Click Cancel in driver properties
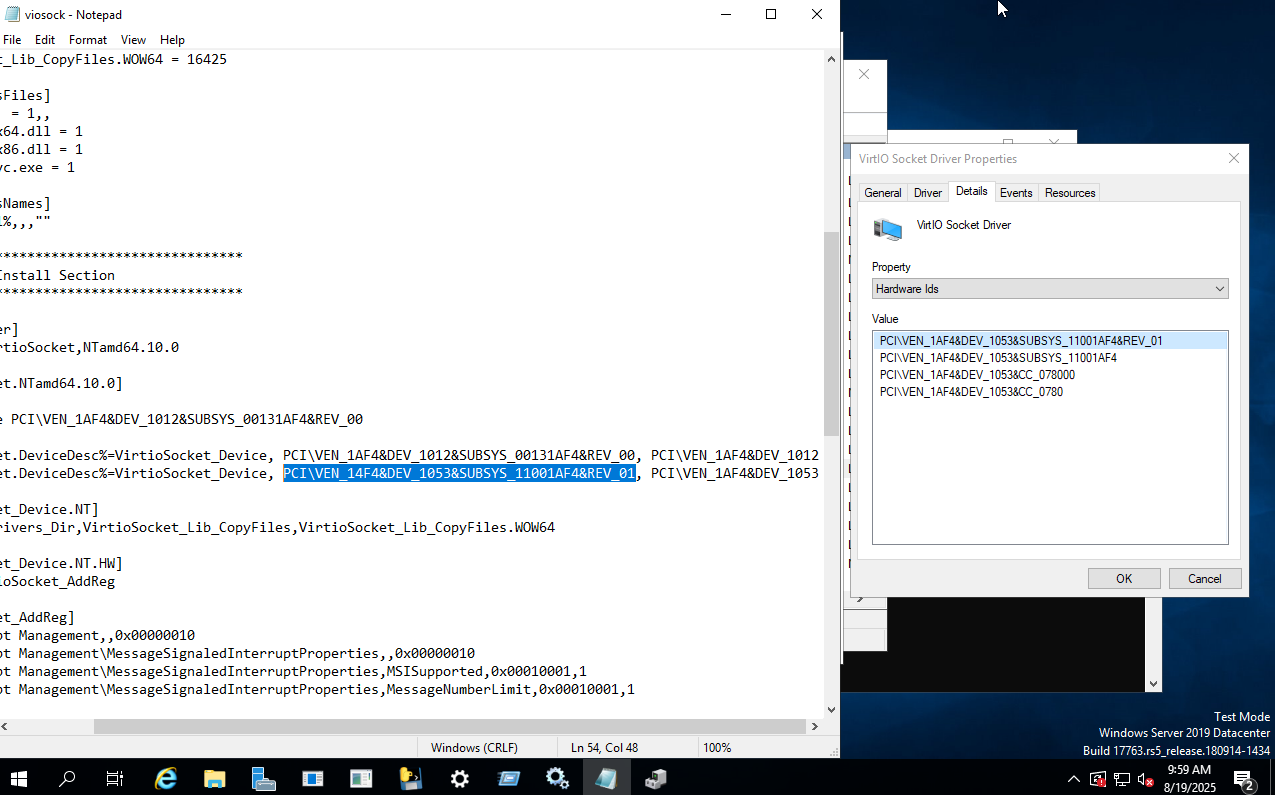The width and height of the screenshot is (1275, 795). [1205, 579]
